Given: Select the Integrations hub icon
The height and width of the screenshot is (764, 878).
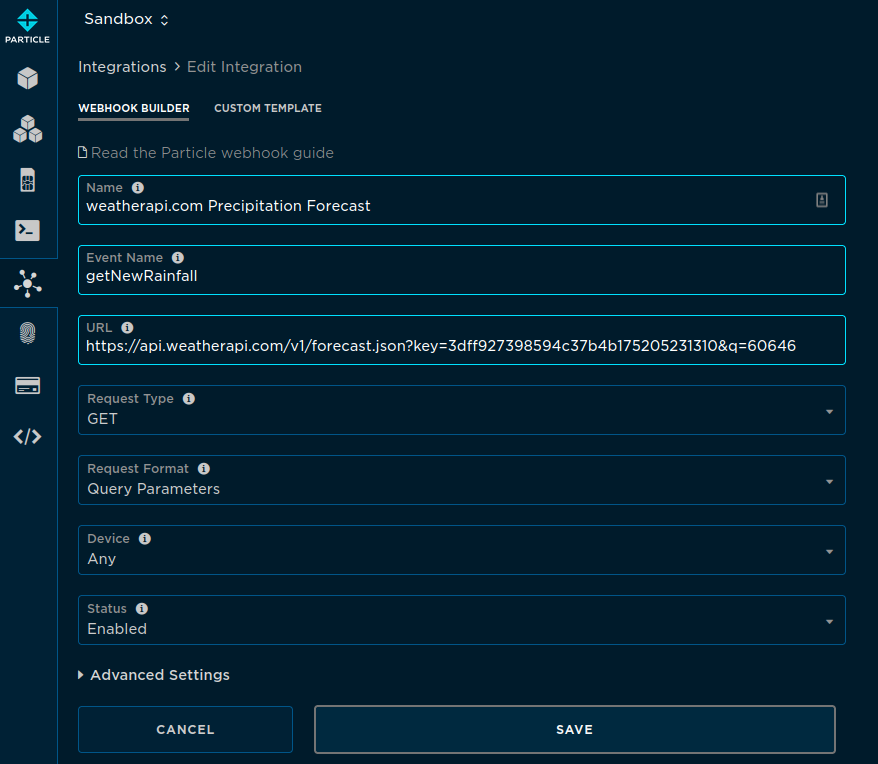Looking at the screenshot, I should (27, 284).
